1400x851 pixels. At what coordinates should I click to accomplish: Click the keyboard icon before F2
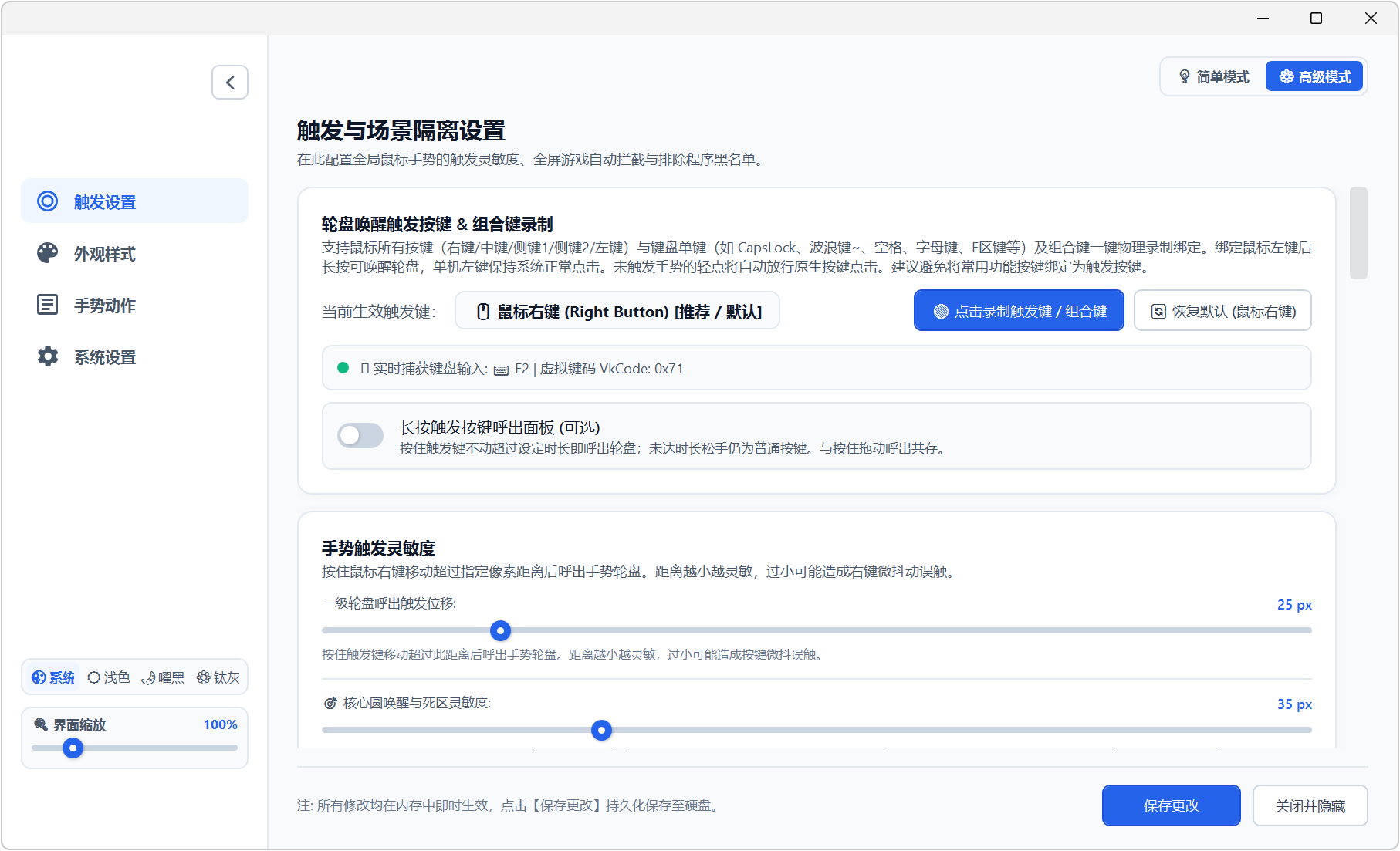click(501, 370)
